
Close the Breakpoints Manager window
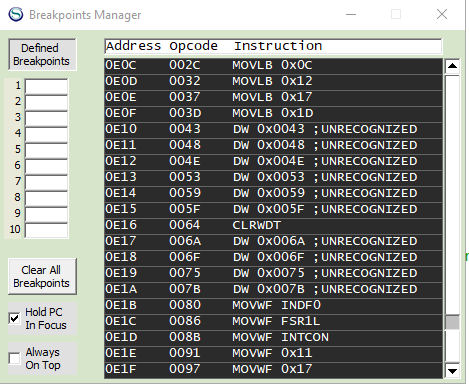(442, 14)
